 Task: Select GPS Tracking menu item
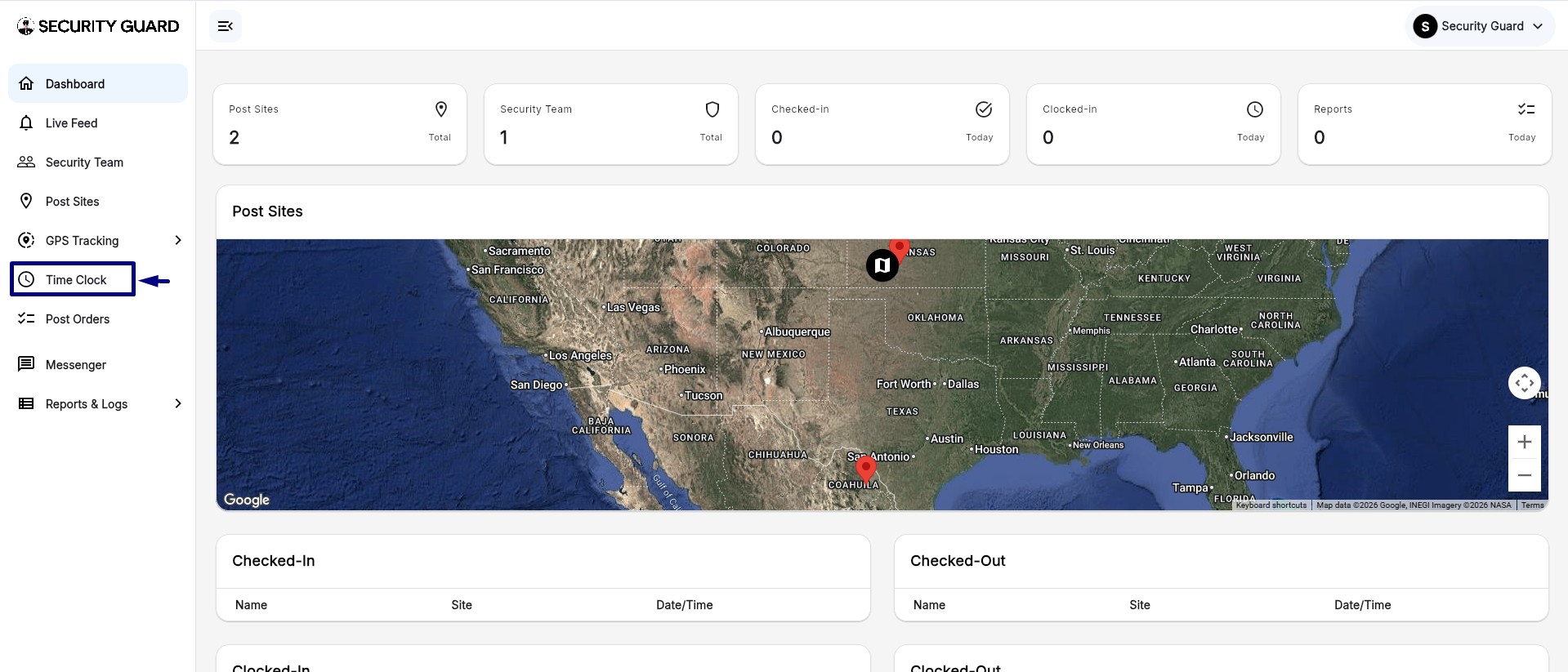[x=98, y=240]
